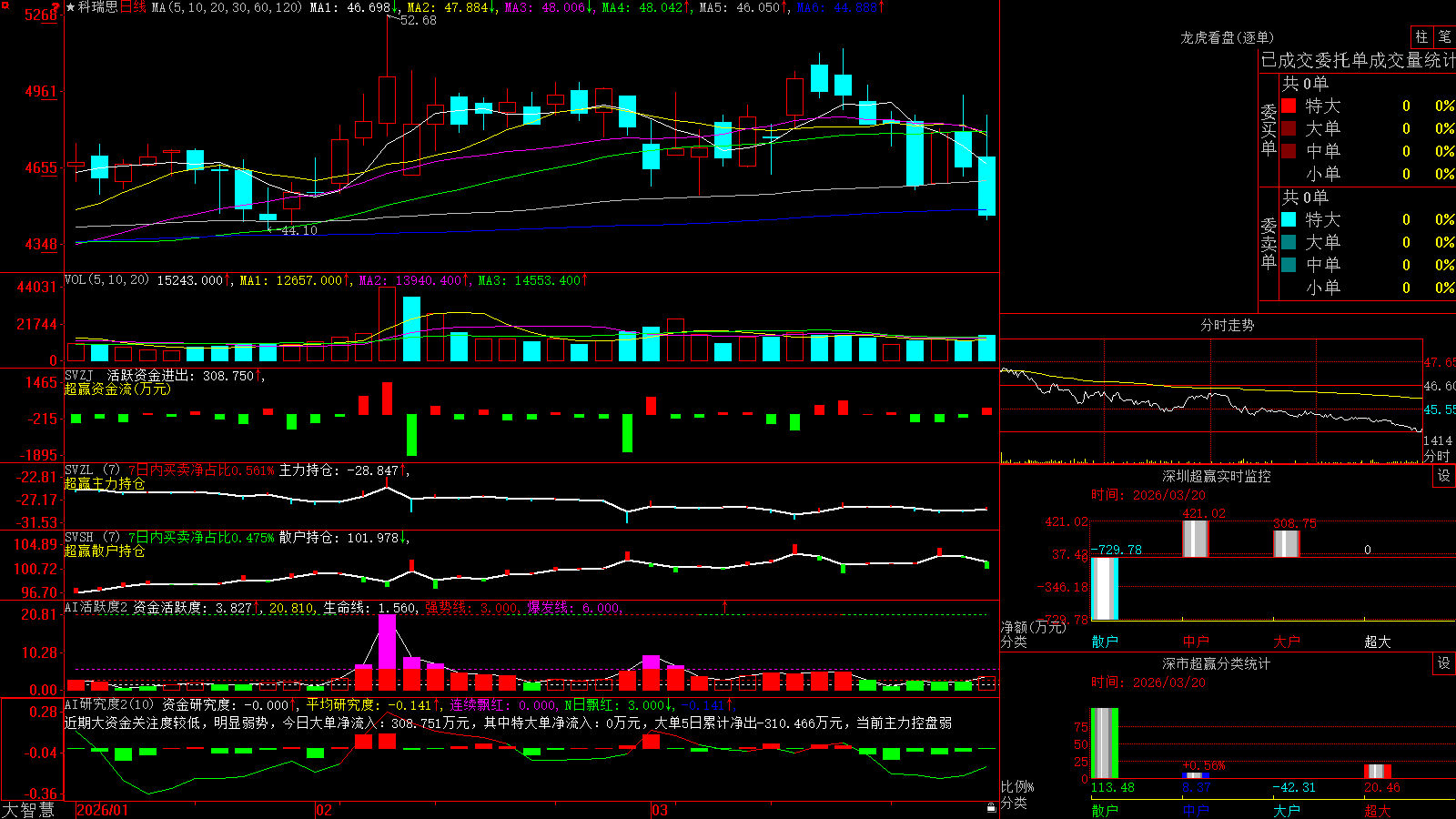Click 爆发线: 6.000 label
Viewport: 1456px width, 819px height.
(x=573, y=608)
